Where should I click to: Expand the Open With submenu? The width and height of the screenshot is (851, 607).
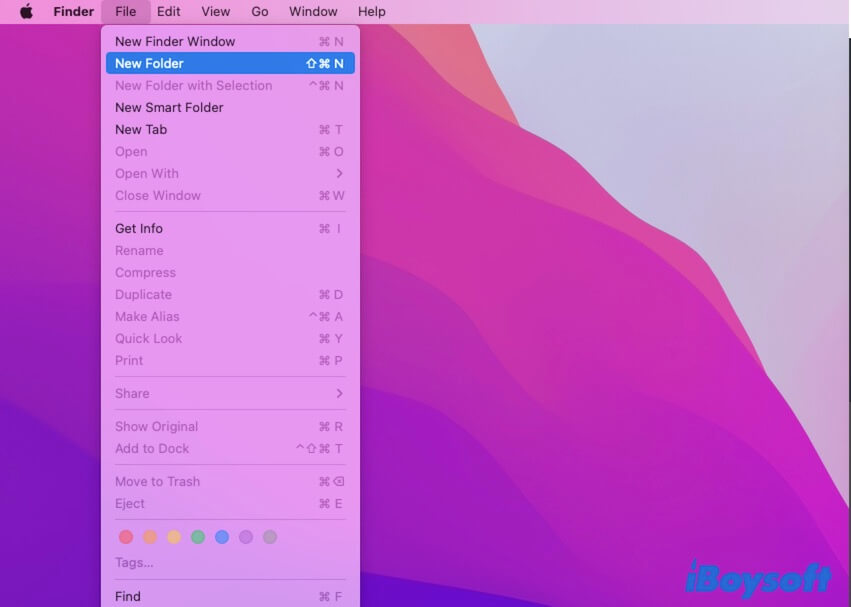[x=147, y=173]
